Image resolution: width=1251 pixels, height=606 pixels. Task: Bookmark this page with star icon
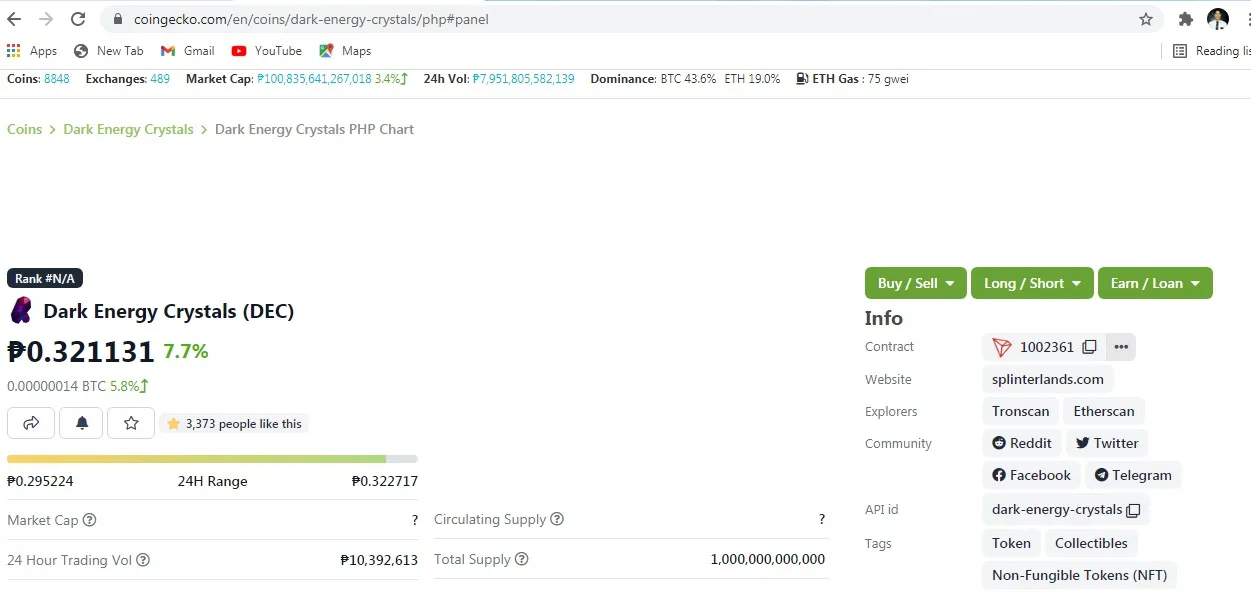point(1146,19)
